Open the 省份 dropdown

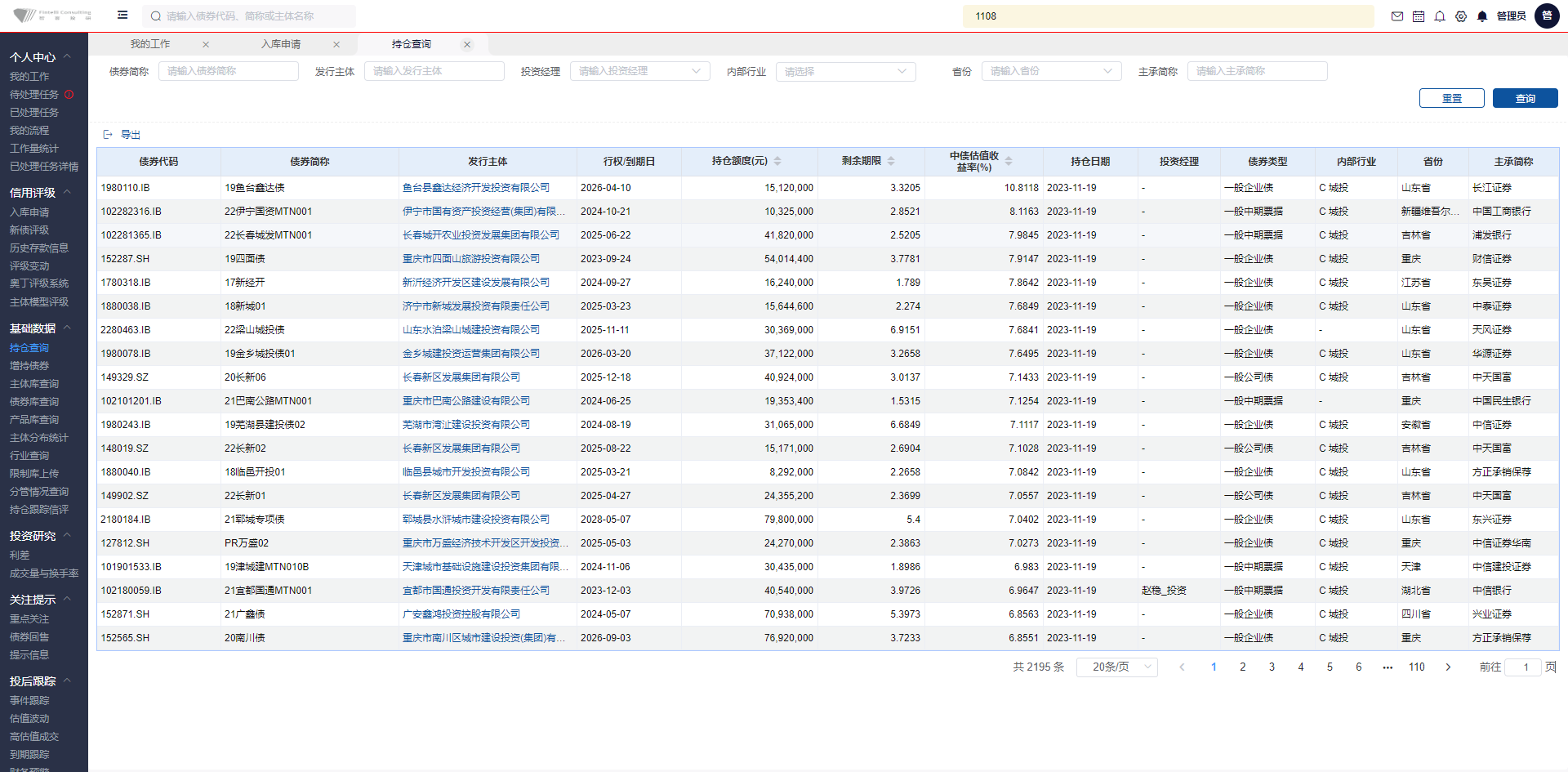coord(1051,71)
